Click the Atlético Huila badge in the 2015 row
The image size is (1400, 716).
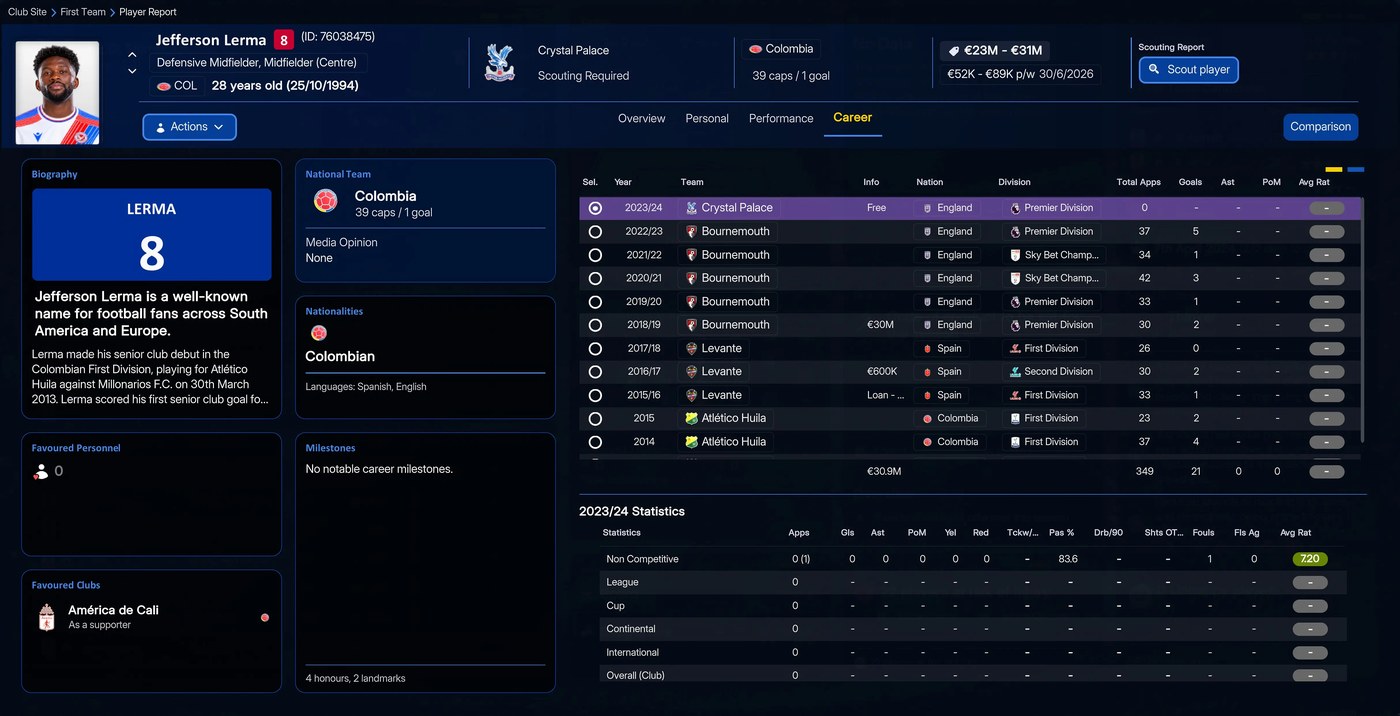point(691,418)
